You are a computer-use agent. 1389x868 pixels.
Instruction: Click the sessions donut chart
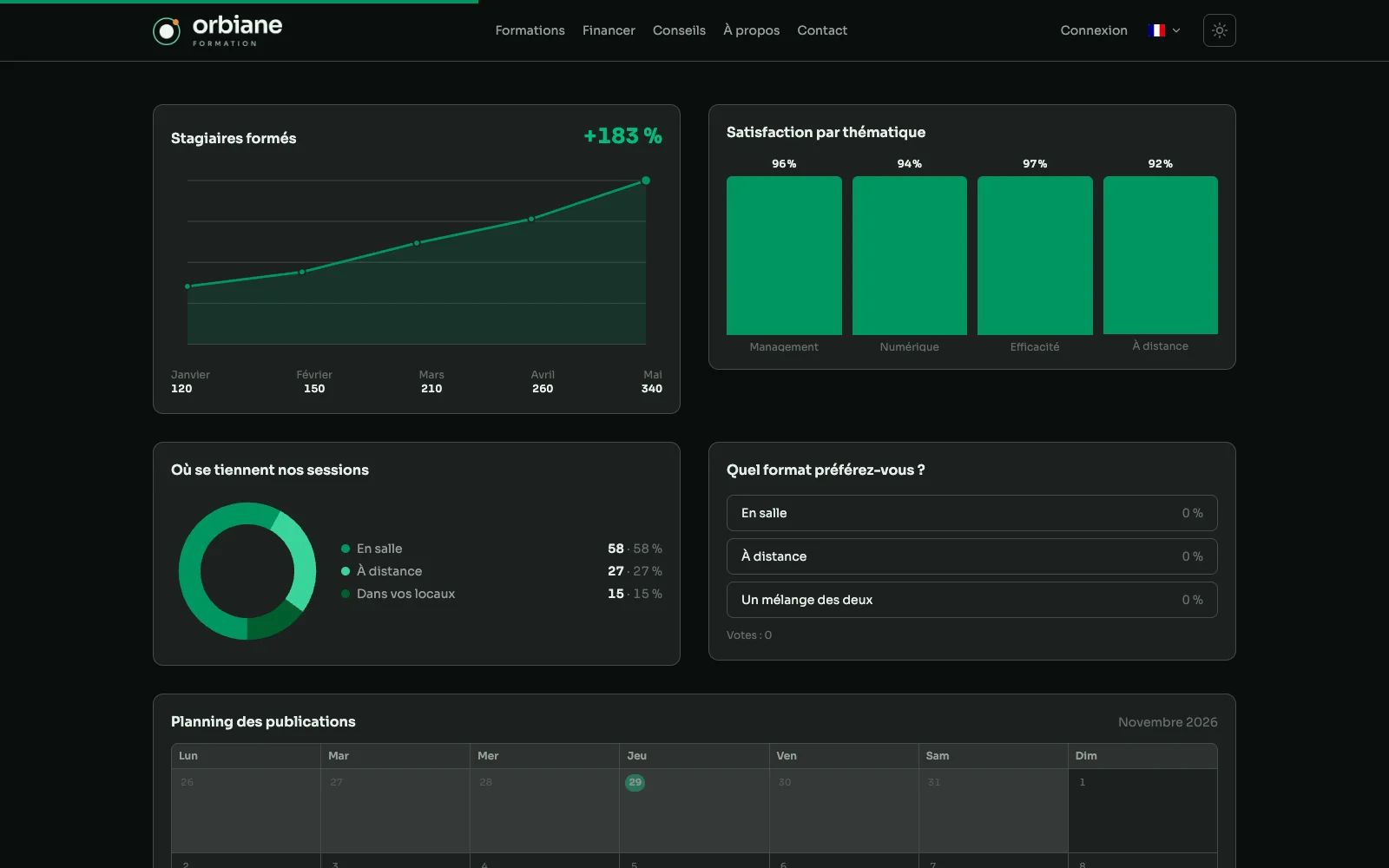click(x=247, y=571)
